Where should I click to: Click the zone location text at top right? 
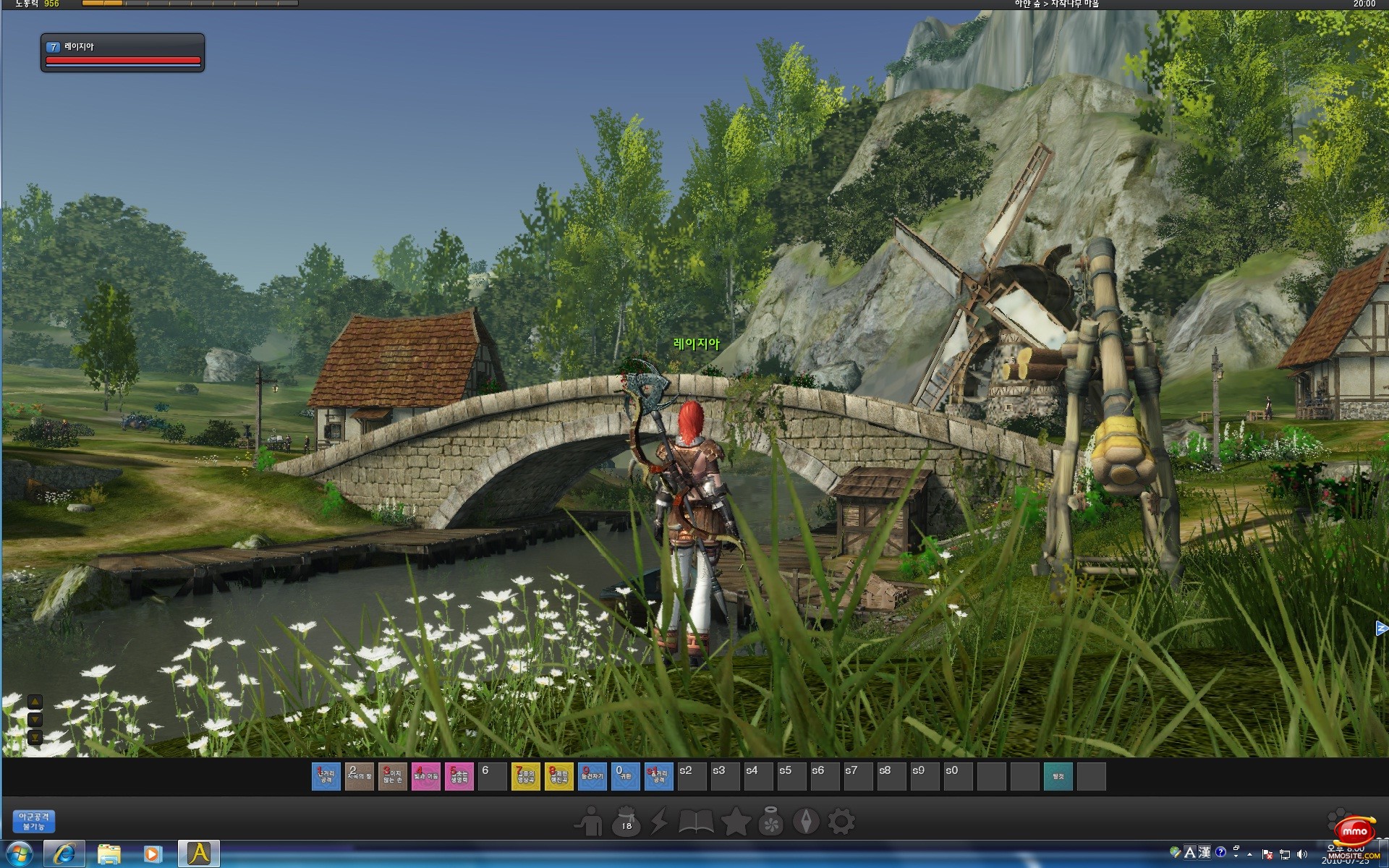pos(1057,4)
